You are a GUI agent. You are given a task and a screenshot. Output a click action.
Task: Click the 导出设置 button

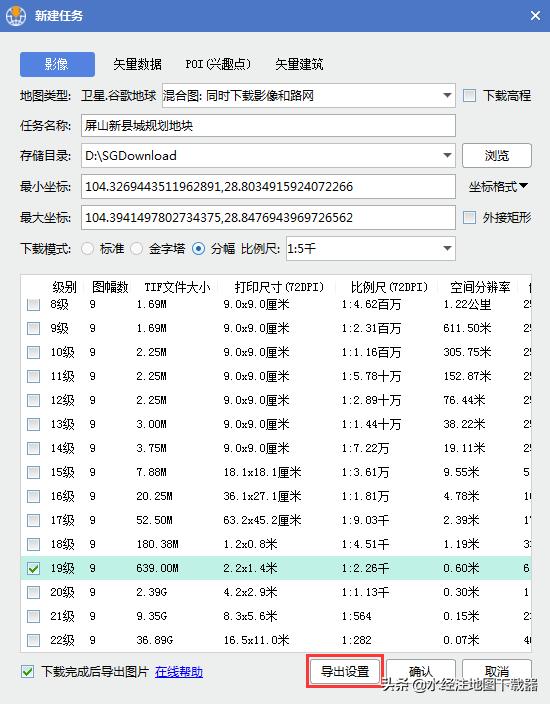click(345, 672)
